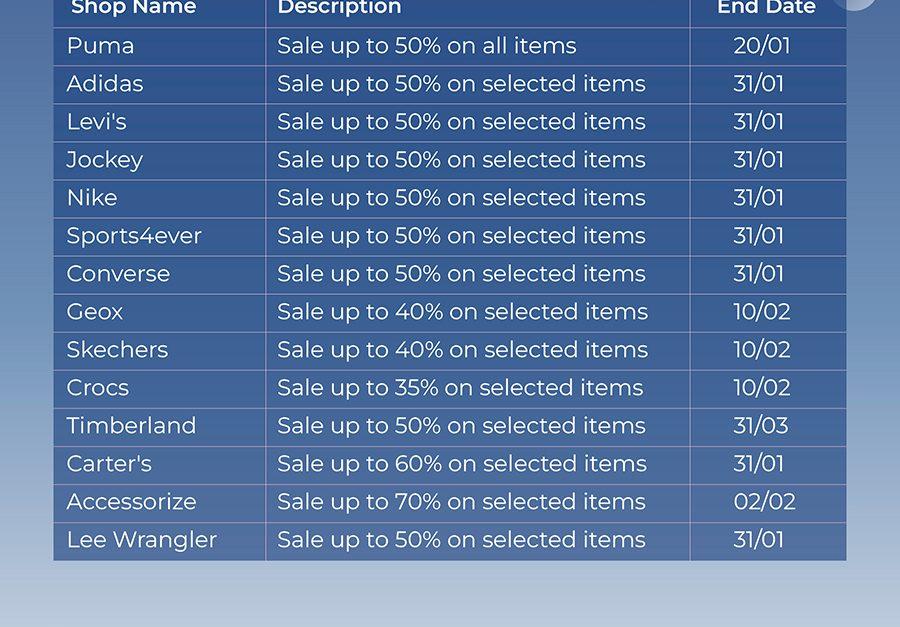Click the circular button at top right

pyautogui.click(x=855, y=3)
